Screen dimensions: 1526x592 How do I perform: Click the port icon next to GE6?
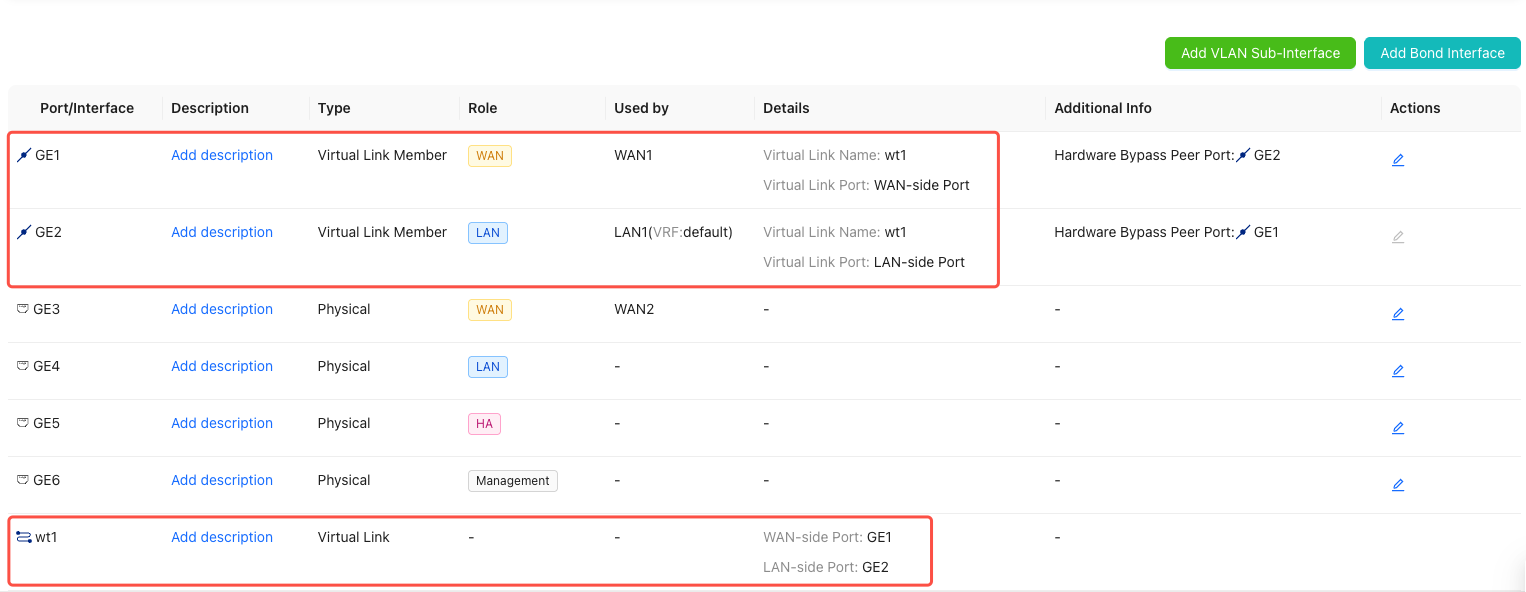coord(23,480)
